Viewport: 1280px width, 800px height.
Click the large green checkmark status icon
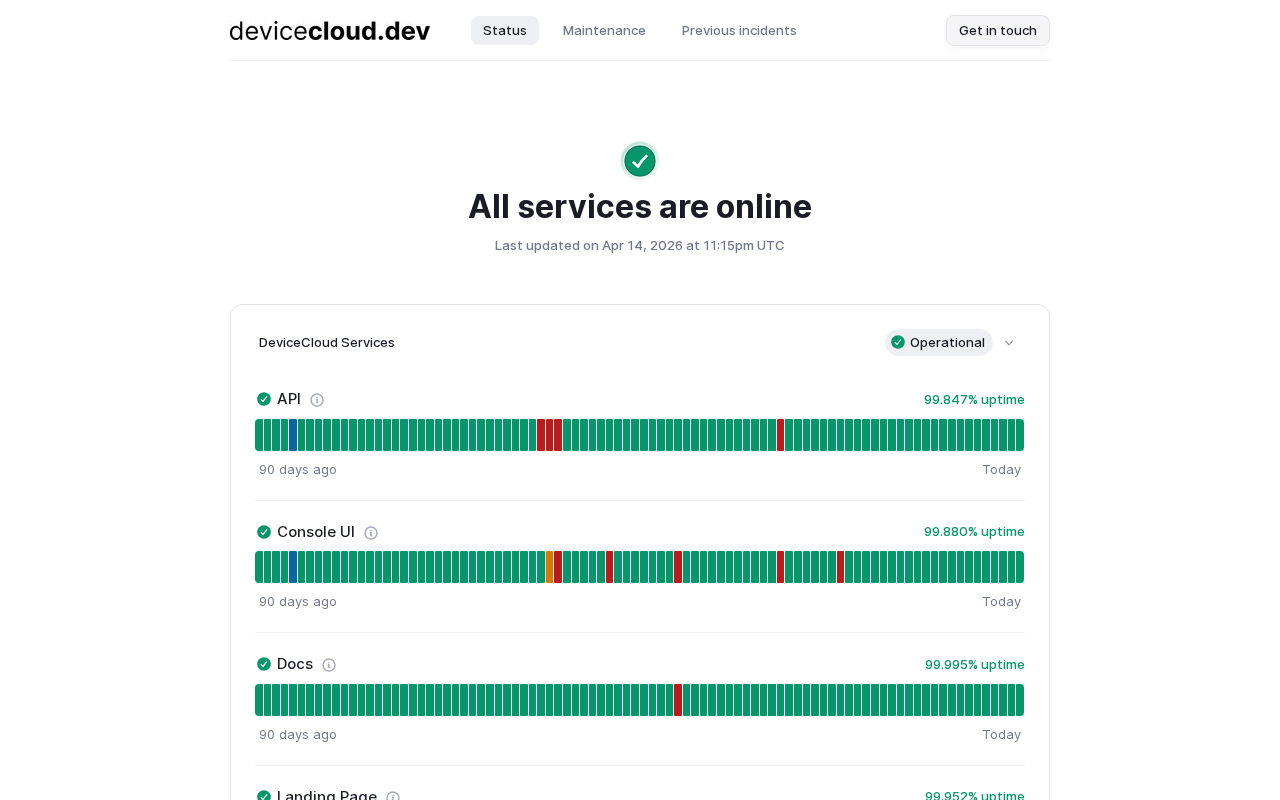tap(640, 161)
